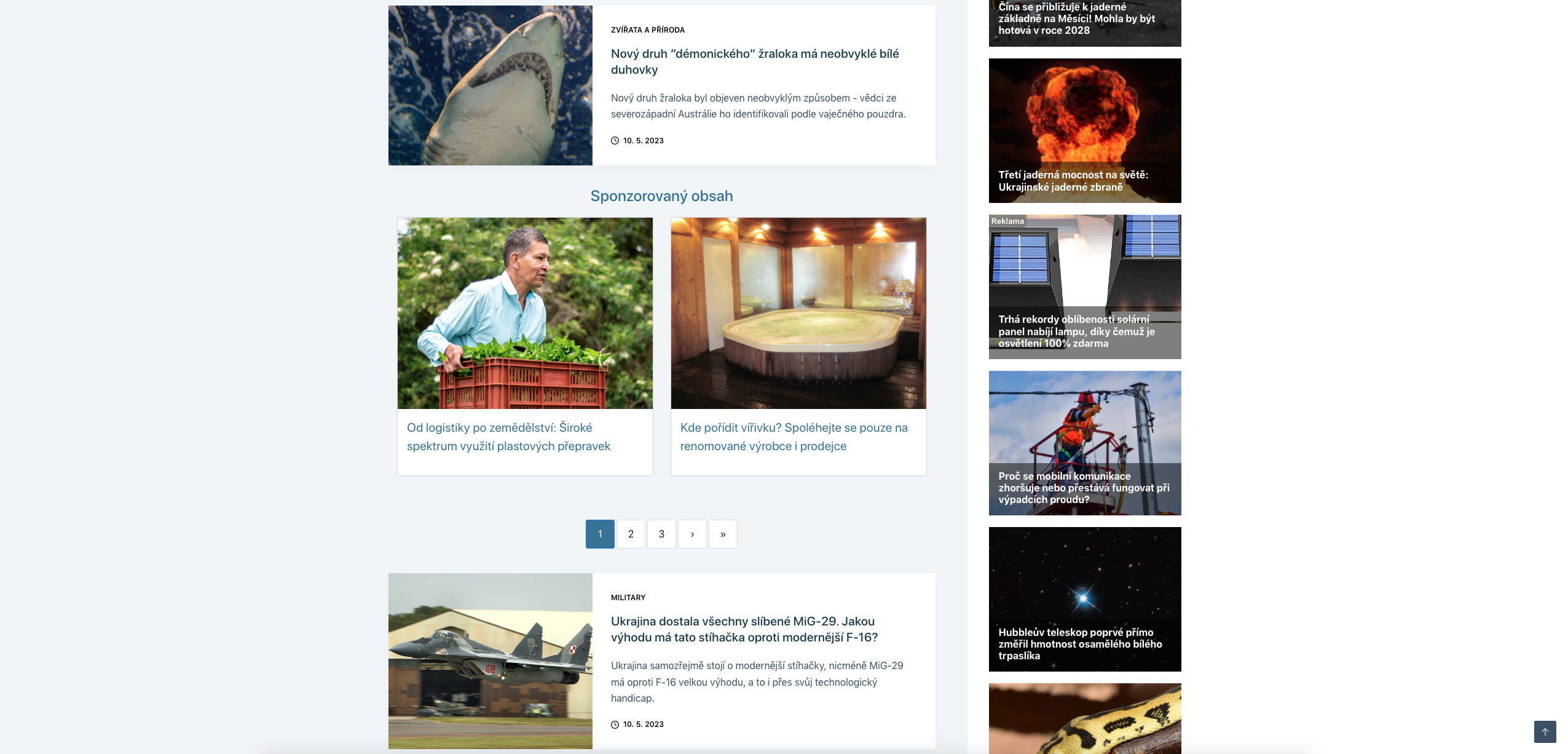Select page 2 in the pagination

(631, 534)
